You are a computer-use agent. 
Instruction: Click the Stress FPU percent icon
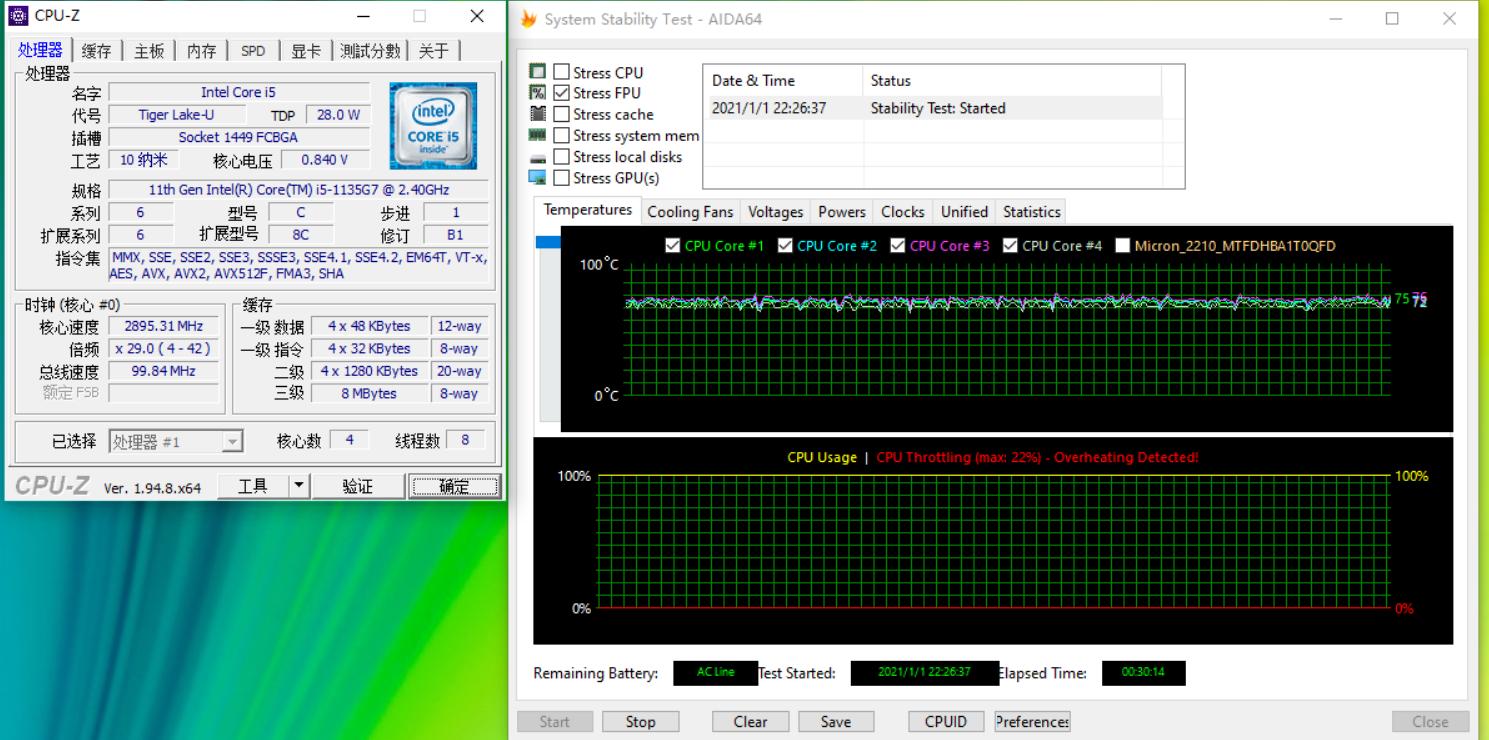pos(538,93)
